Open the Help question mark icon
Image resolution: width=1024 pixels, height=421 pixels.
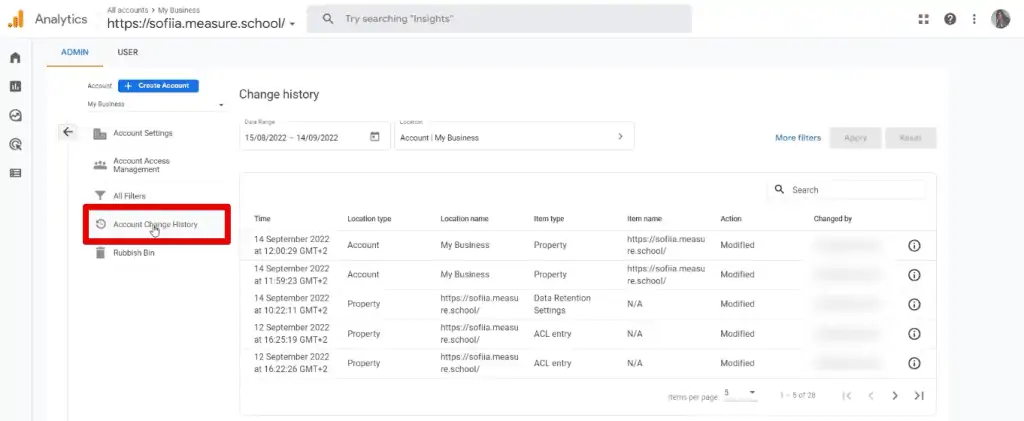(x=950, y=19)
